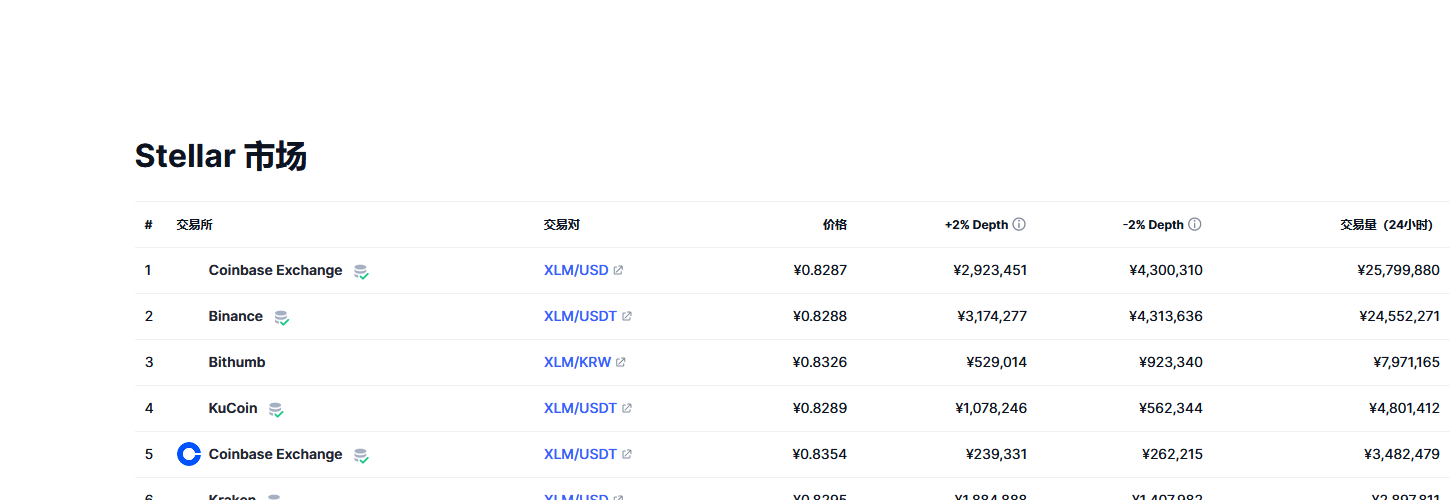This screenshot has height=500, width=1450.
Task: Click external-link icon beside Binance XLM/USDT pair
Action: coord(627,317)
